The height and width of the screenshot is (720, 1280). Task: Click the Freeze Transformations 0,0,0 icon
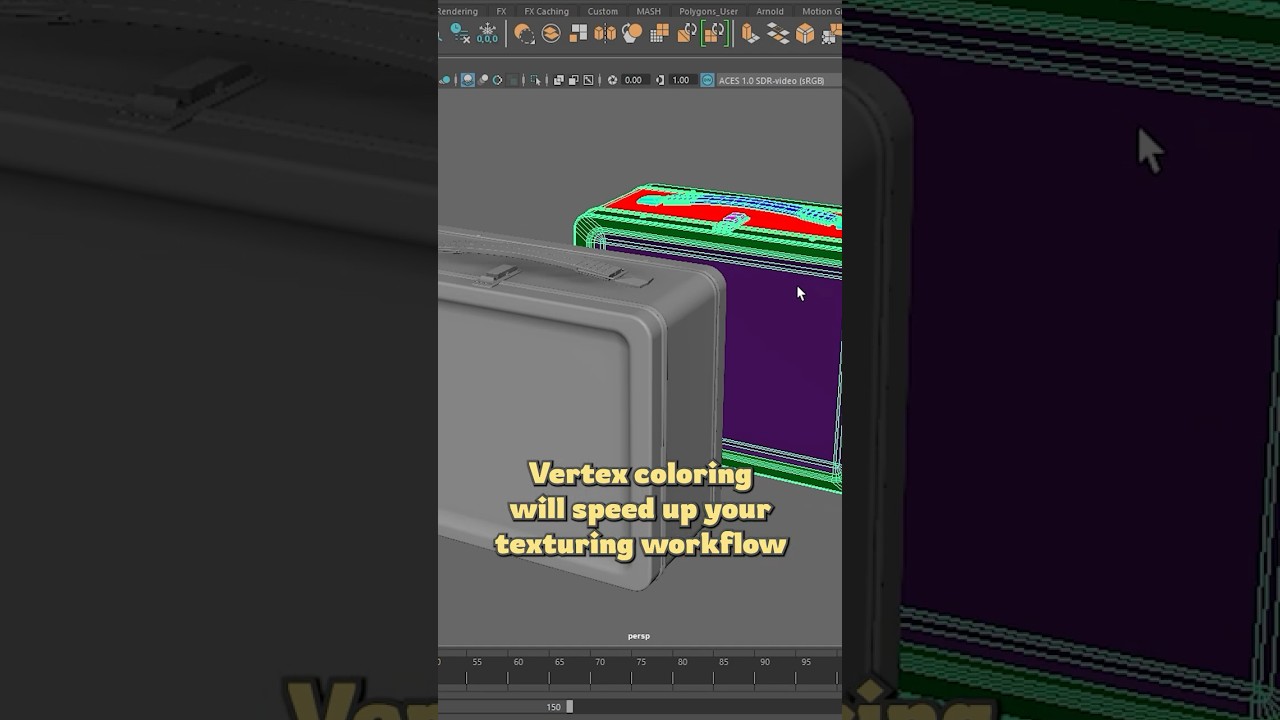[x=487, y=33]
